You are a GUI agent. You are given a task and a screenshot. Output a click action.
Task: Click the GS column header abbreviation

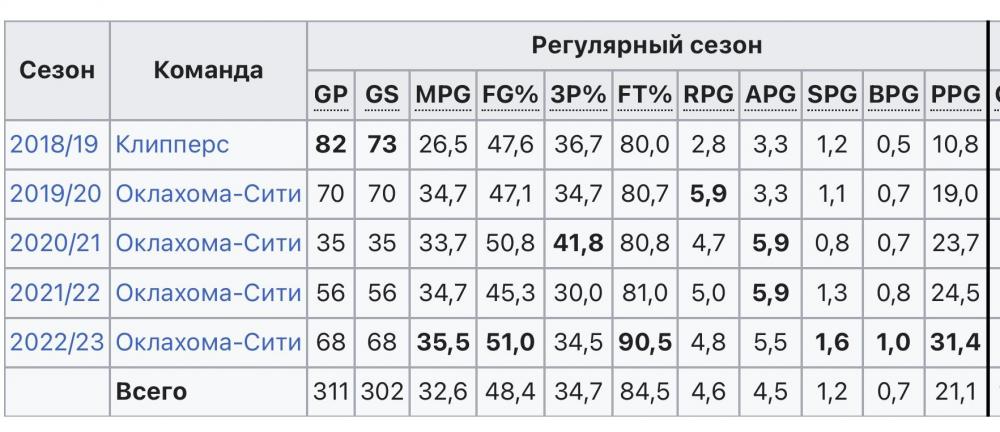pyautogui.click(x=382, y=95)
